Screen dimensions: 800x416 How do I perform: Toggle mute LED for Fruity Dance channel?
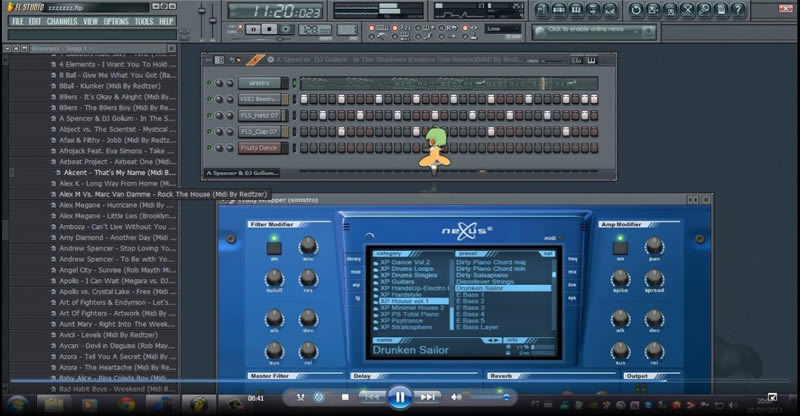(x=209, y=148)
